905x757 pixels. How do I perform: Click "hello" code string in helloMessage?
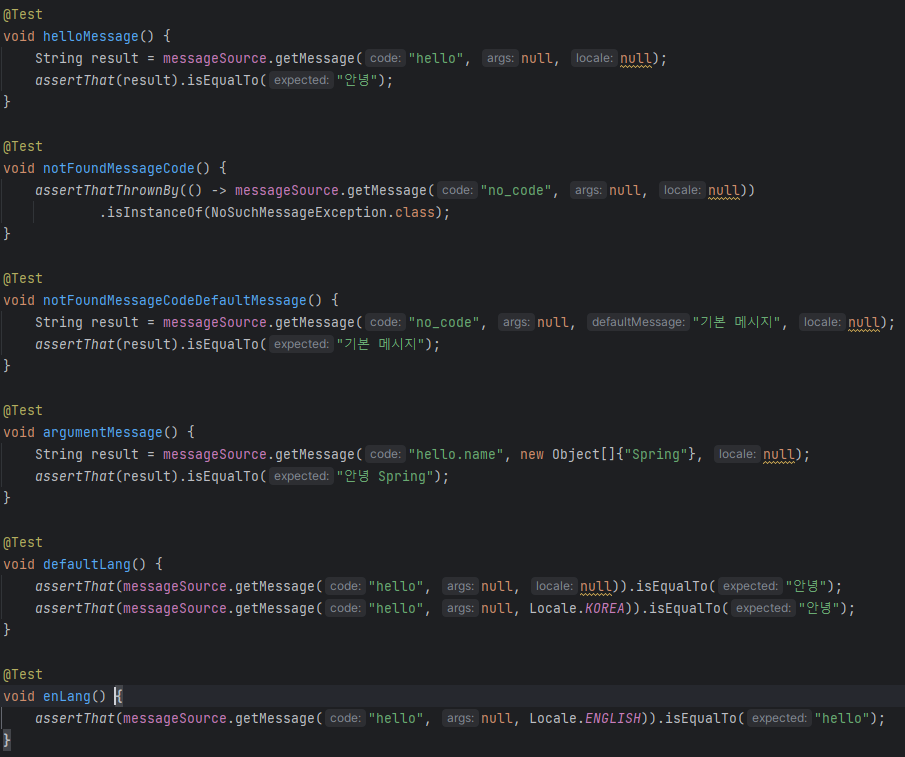pos(436,58)
